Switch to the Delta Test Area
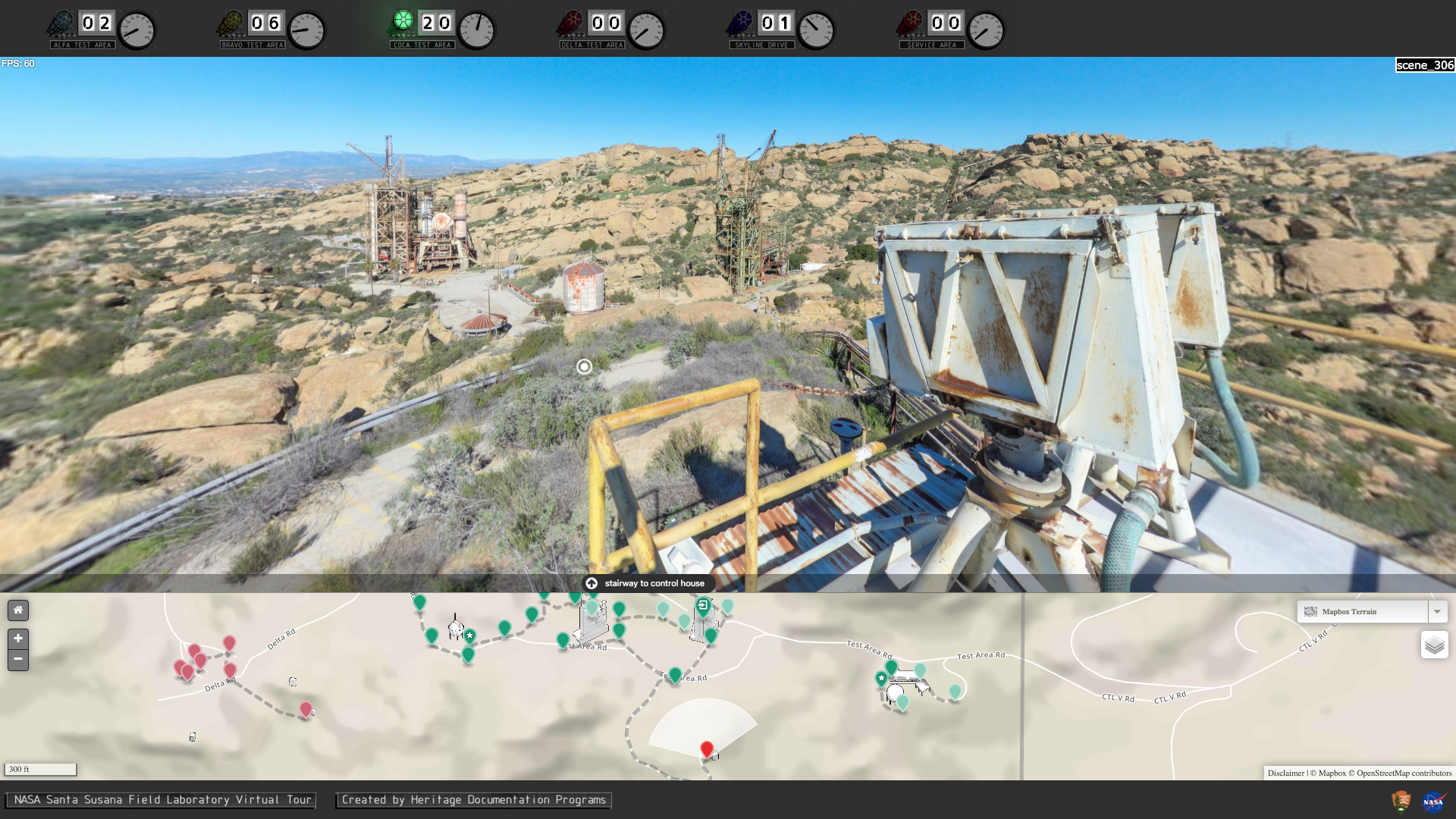Viewport: 1456px width, 819px height. point(593,45)
